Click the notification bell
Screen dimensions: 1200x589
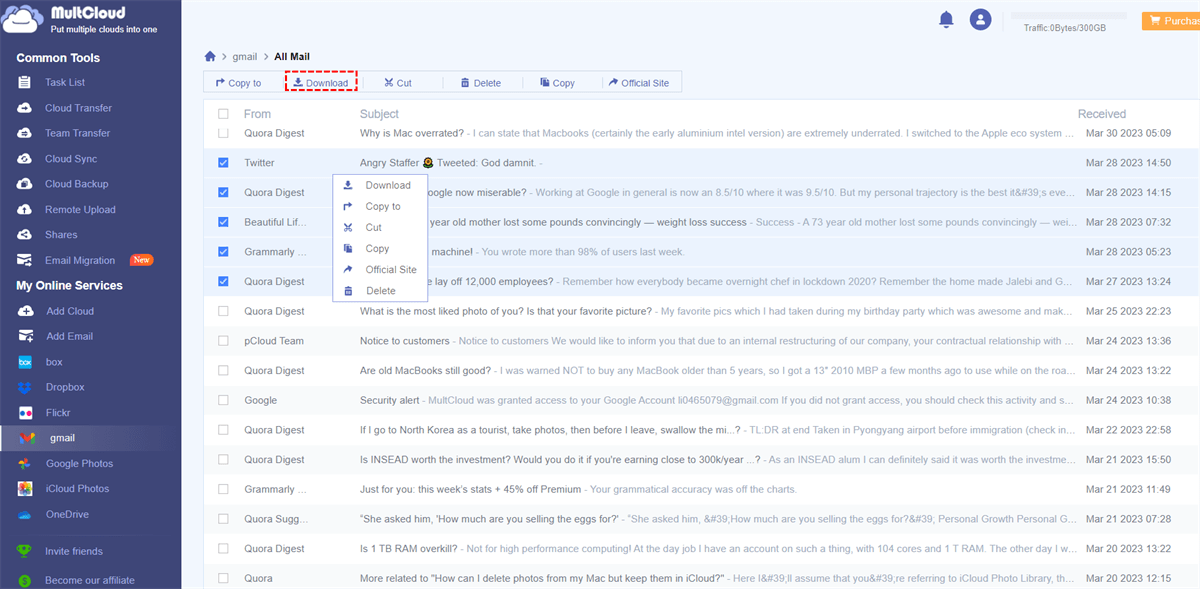[946, 19]
